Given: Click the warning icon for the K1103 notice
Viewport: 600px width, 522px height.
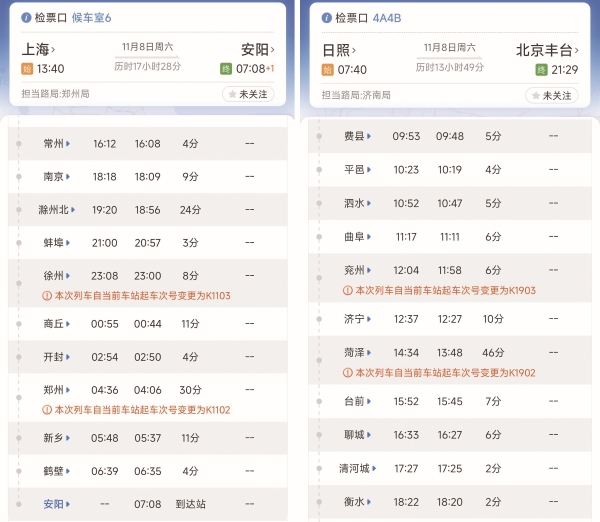Looking at the screenshot, I should pos(47,295).
